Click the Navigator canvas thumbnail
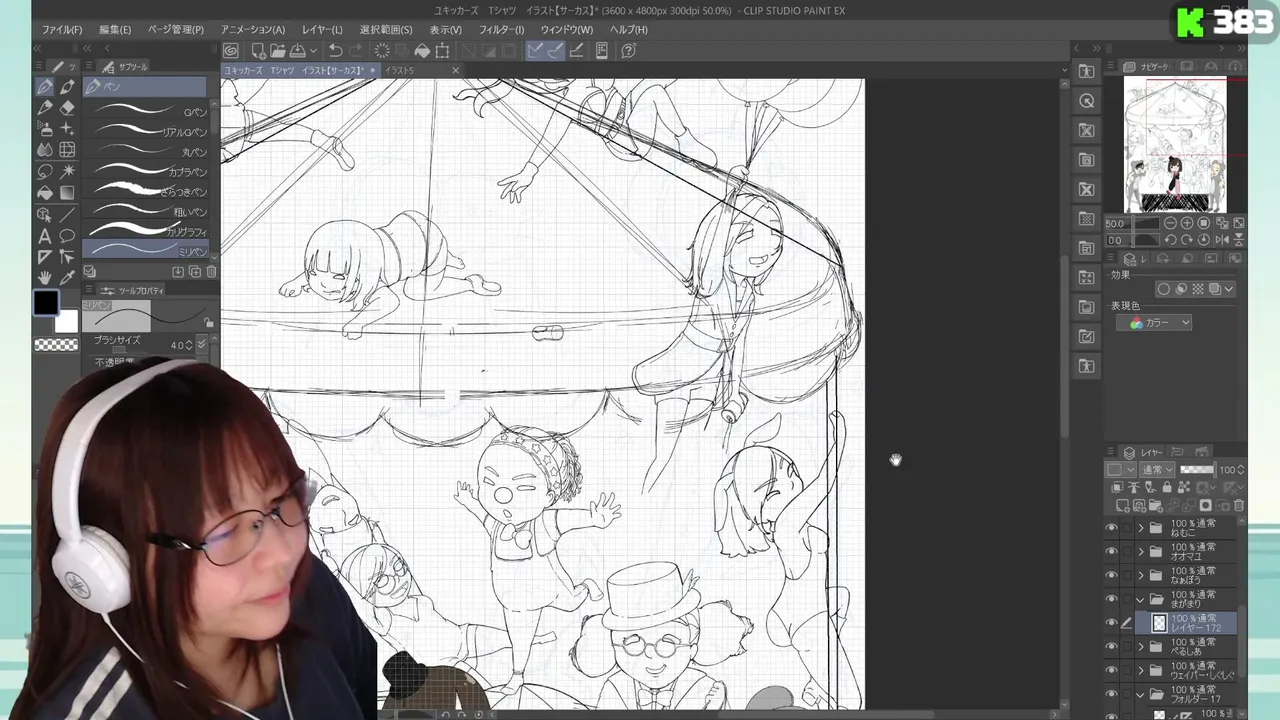 [1175, 146]
